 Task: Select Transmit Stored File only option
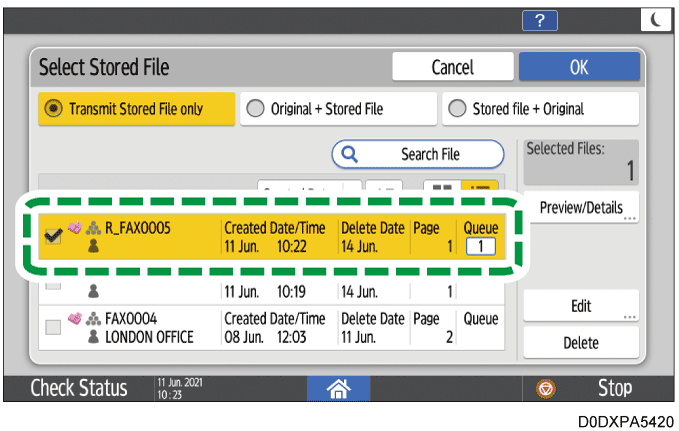(136, 109)
